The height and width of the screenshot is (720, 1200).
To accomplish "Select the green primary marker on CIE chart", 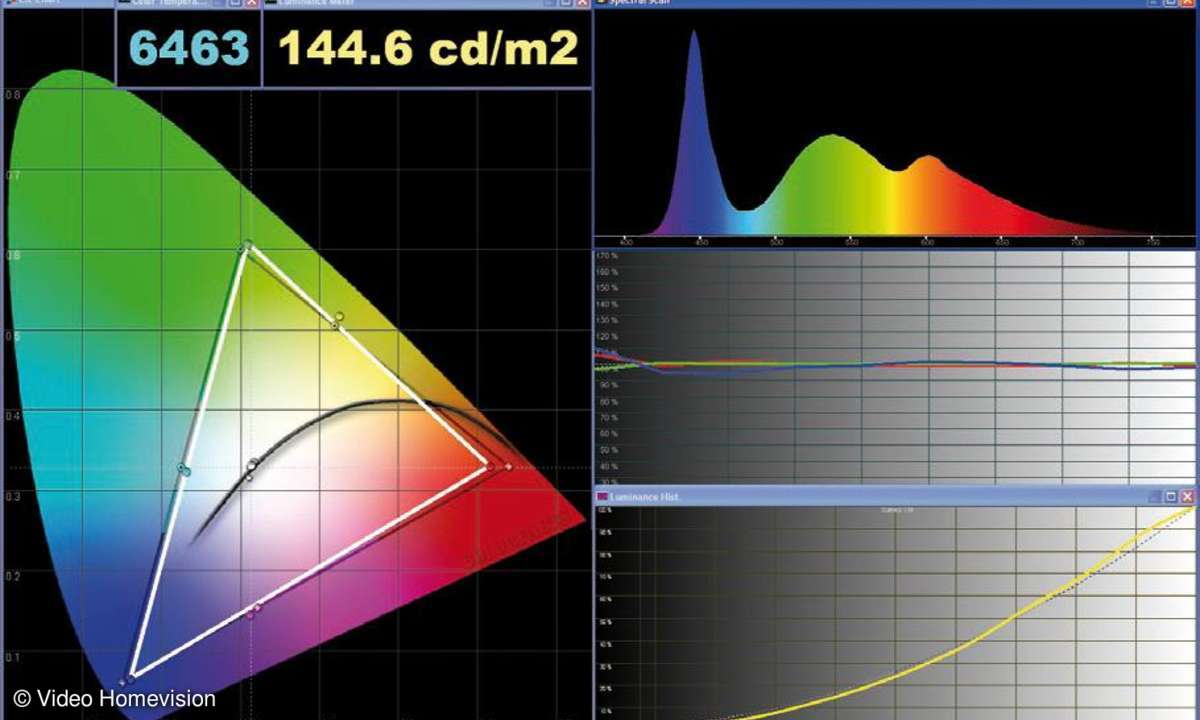I will tap(246, 245).
